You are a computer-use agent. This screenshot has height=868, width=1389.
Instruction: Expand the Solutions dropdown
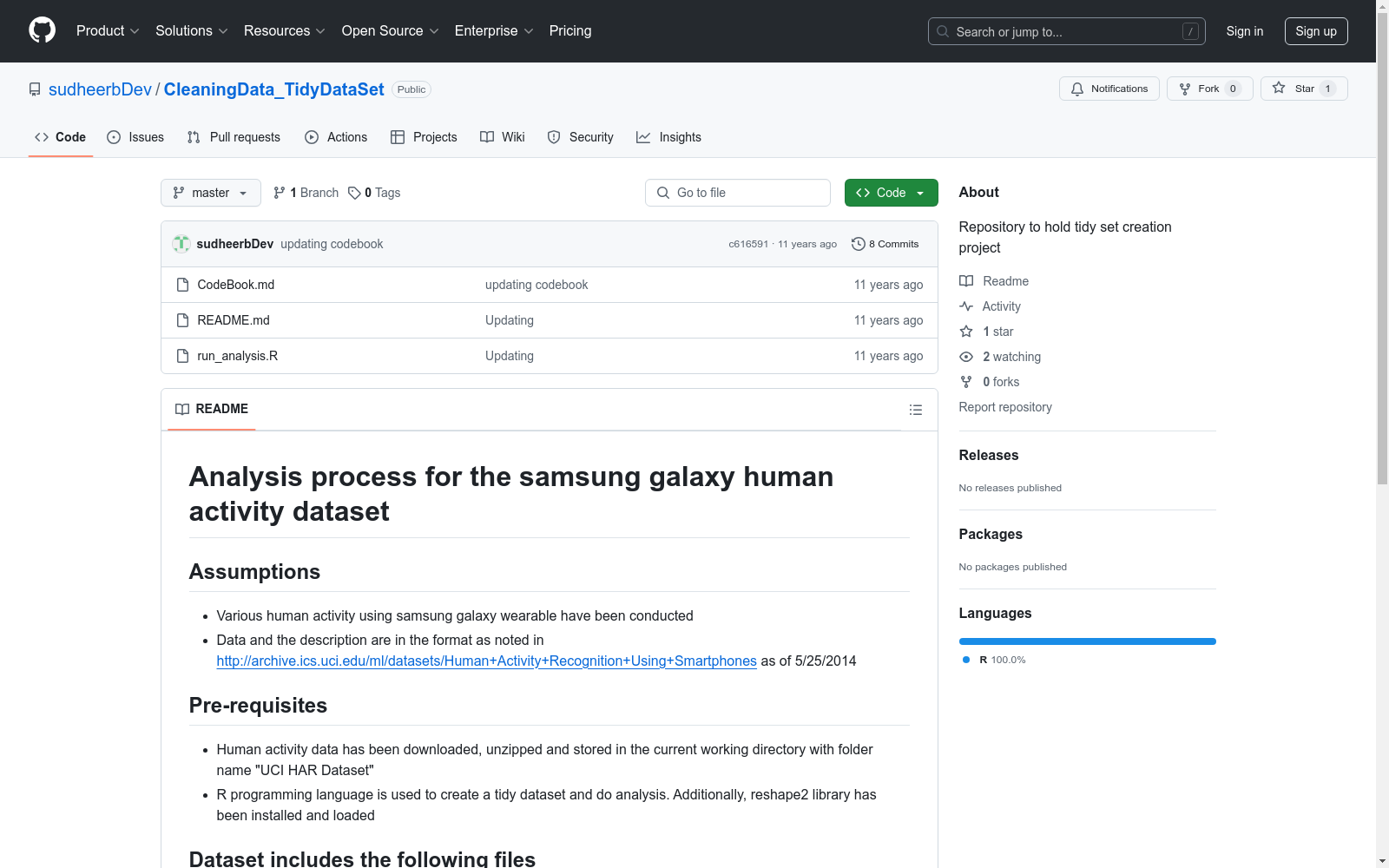192,30
